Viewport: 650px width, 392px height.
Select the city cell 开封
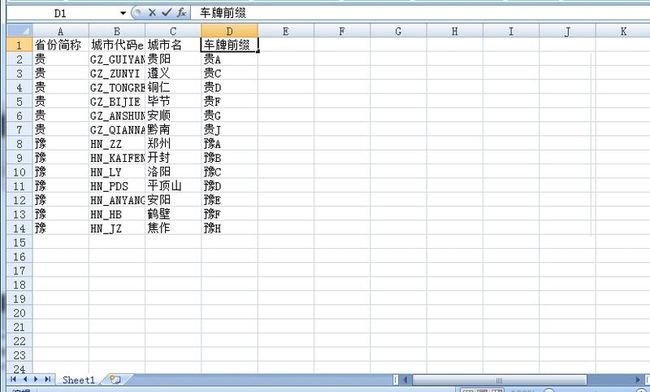click(173, 158)
